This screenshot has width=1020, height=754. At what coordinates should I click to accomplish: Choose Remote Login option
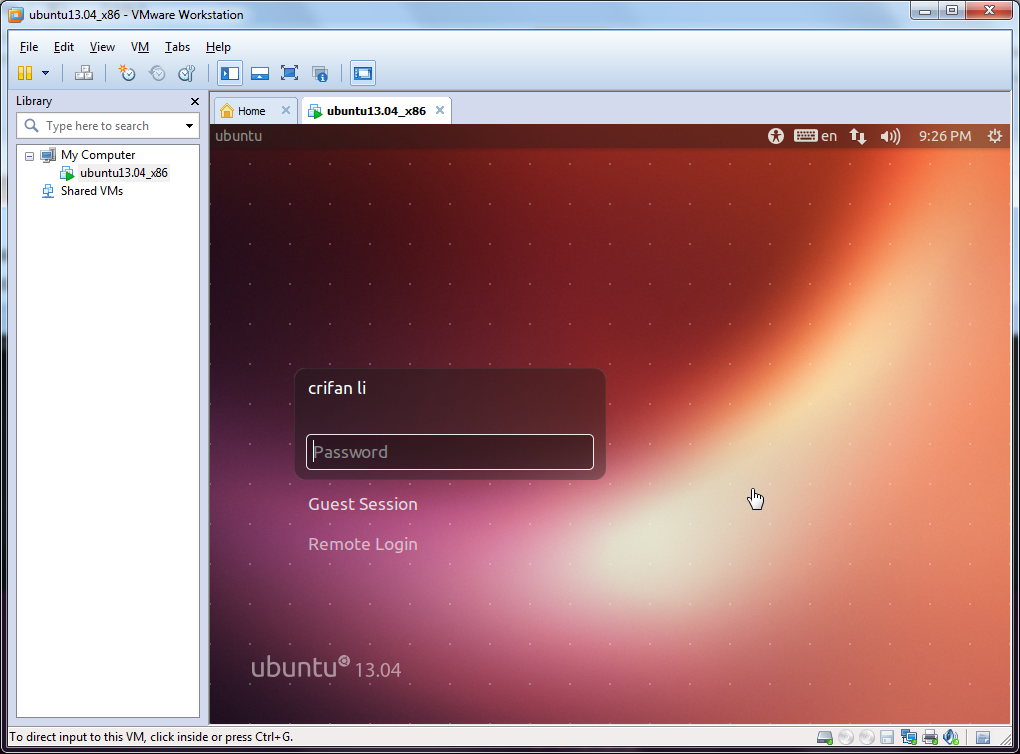tap(363, 544)
